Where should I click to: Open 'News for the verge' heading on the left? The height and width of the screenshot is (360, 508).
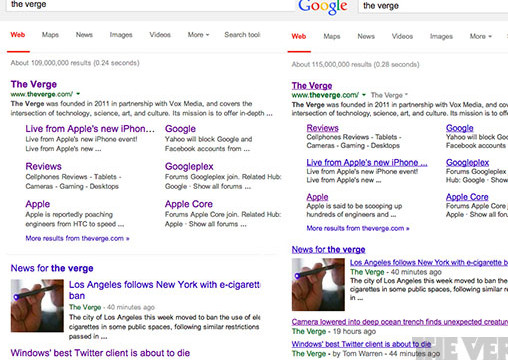52,268
